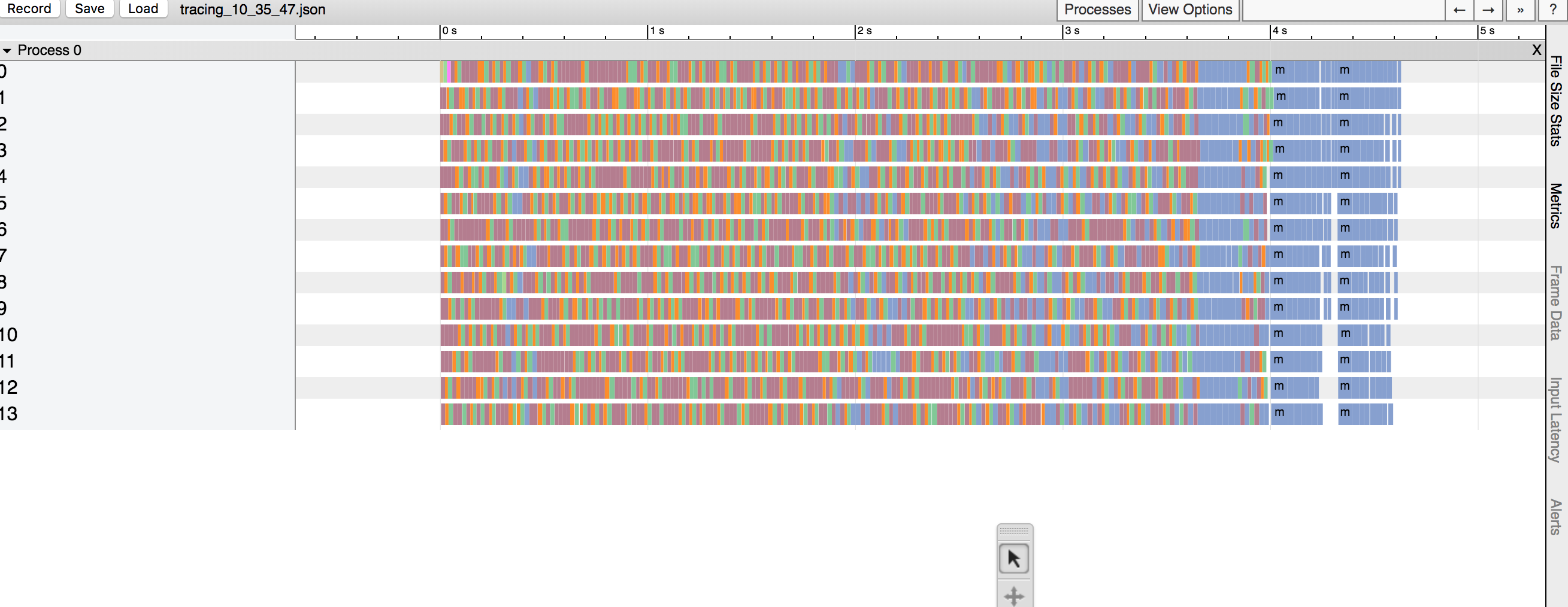This screenshot has width=1568, height=607.
Task: Open the Frame Data side tab
Action: click(1556, 302)
